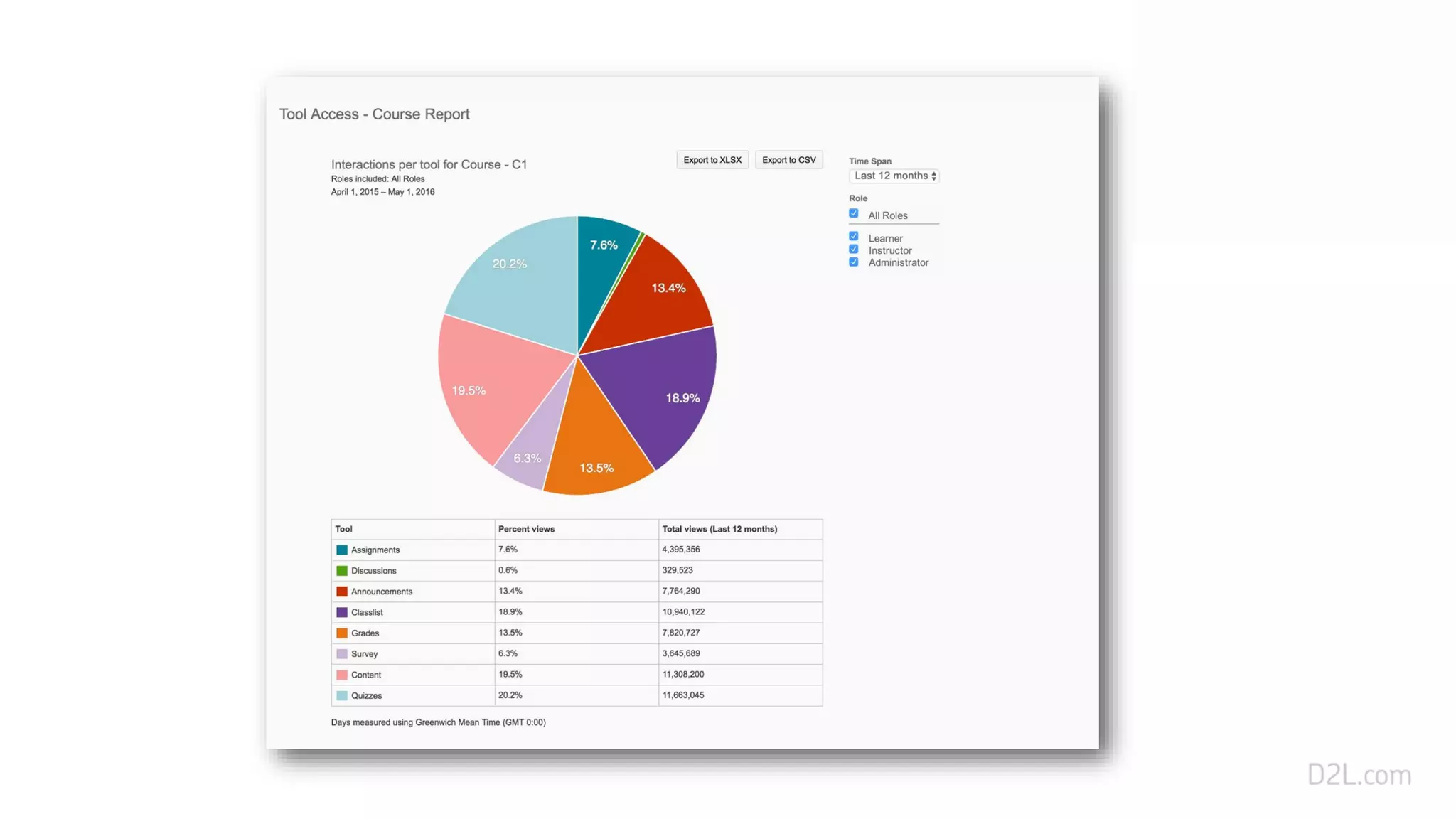Viewport: 1456px width, 819px height.
Task: Uncheck the All Roles checkbox
Action: click(x=853, y=213)
